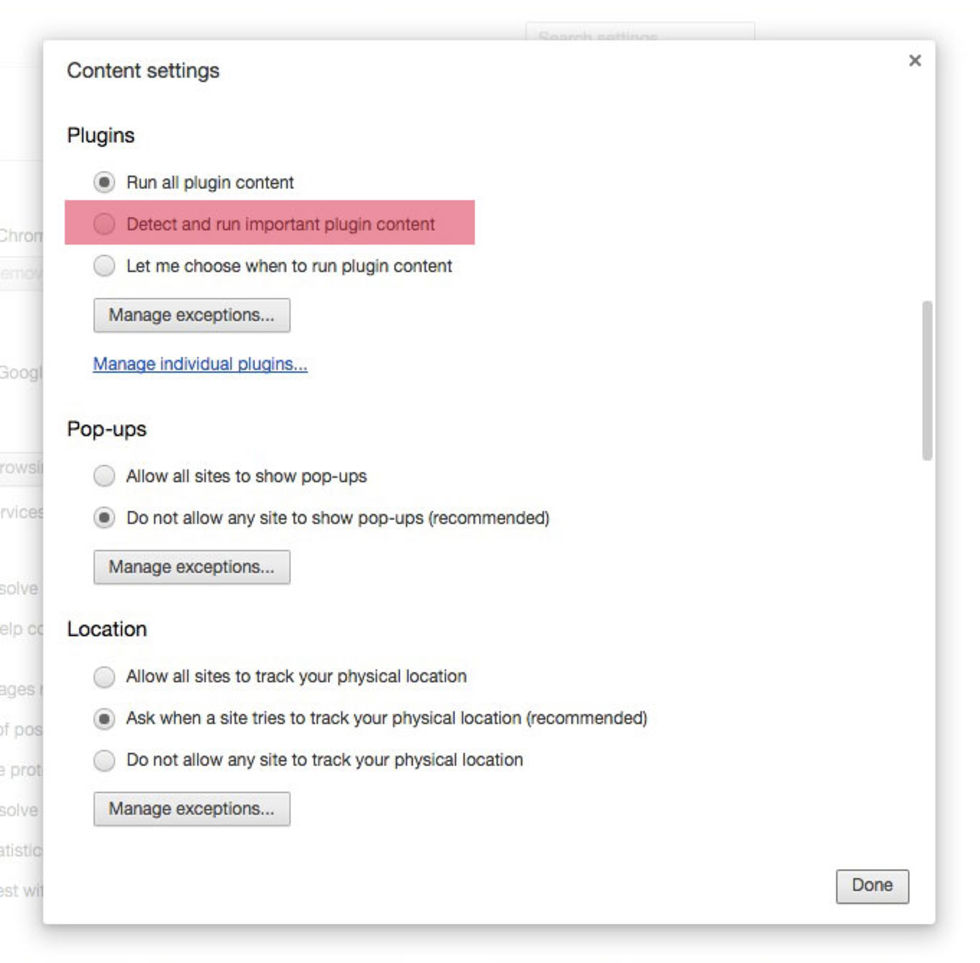Image resolution: width=980 pixels, height=963 pixels.
Task: Choose Do not allow any site to track location
Action: [x=104, y=761]
